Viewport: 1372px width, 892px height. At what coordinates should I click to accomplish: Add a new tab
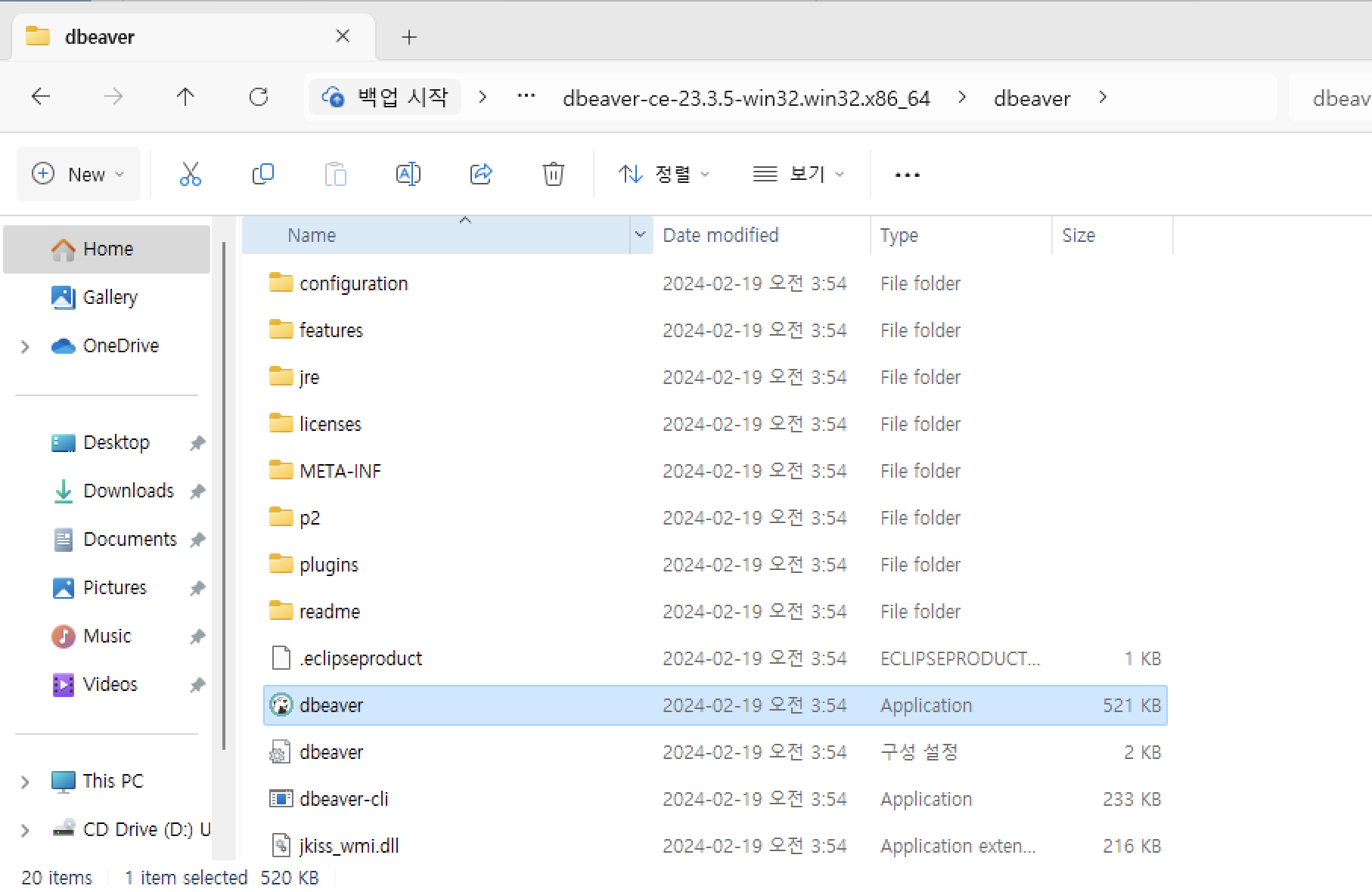point(409,36)
